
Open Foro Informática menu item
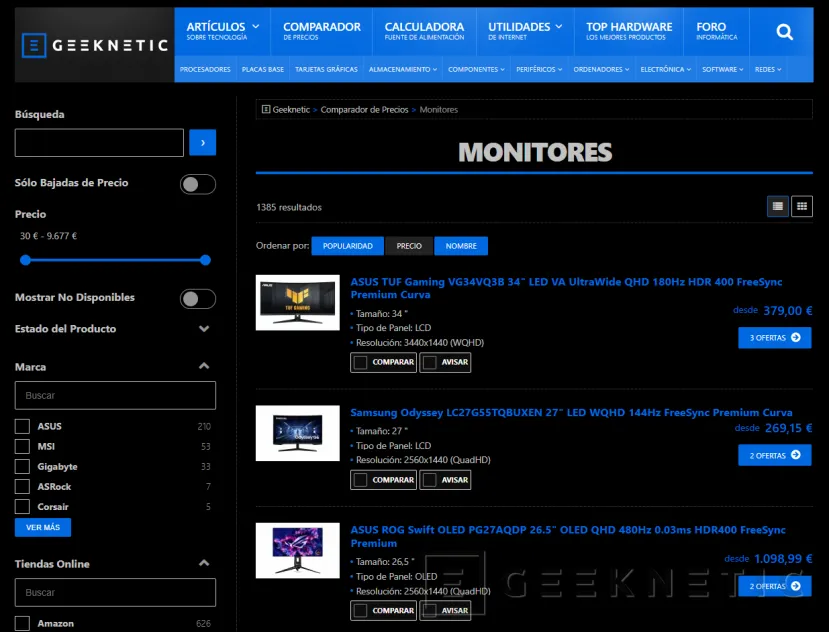pyautogui.click(x=716, y=31)
